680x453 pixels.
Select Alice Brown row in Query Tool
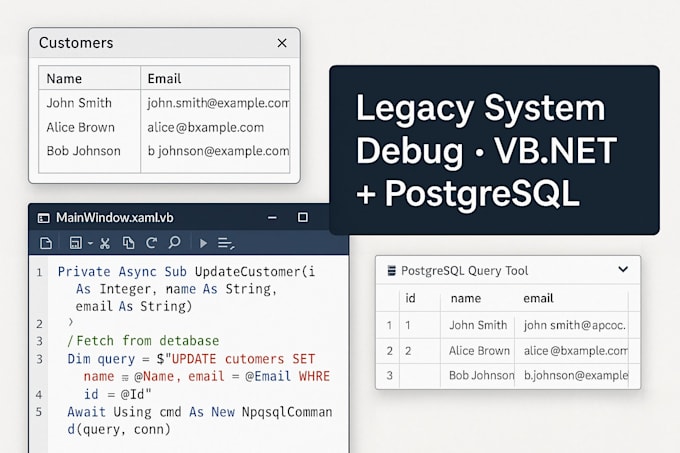pyautogui.click(x=508, y=351)
